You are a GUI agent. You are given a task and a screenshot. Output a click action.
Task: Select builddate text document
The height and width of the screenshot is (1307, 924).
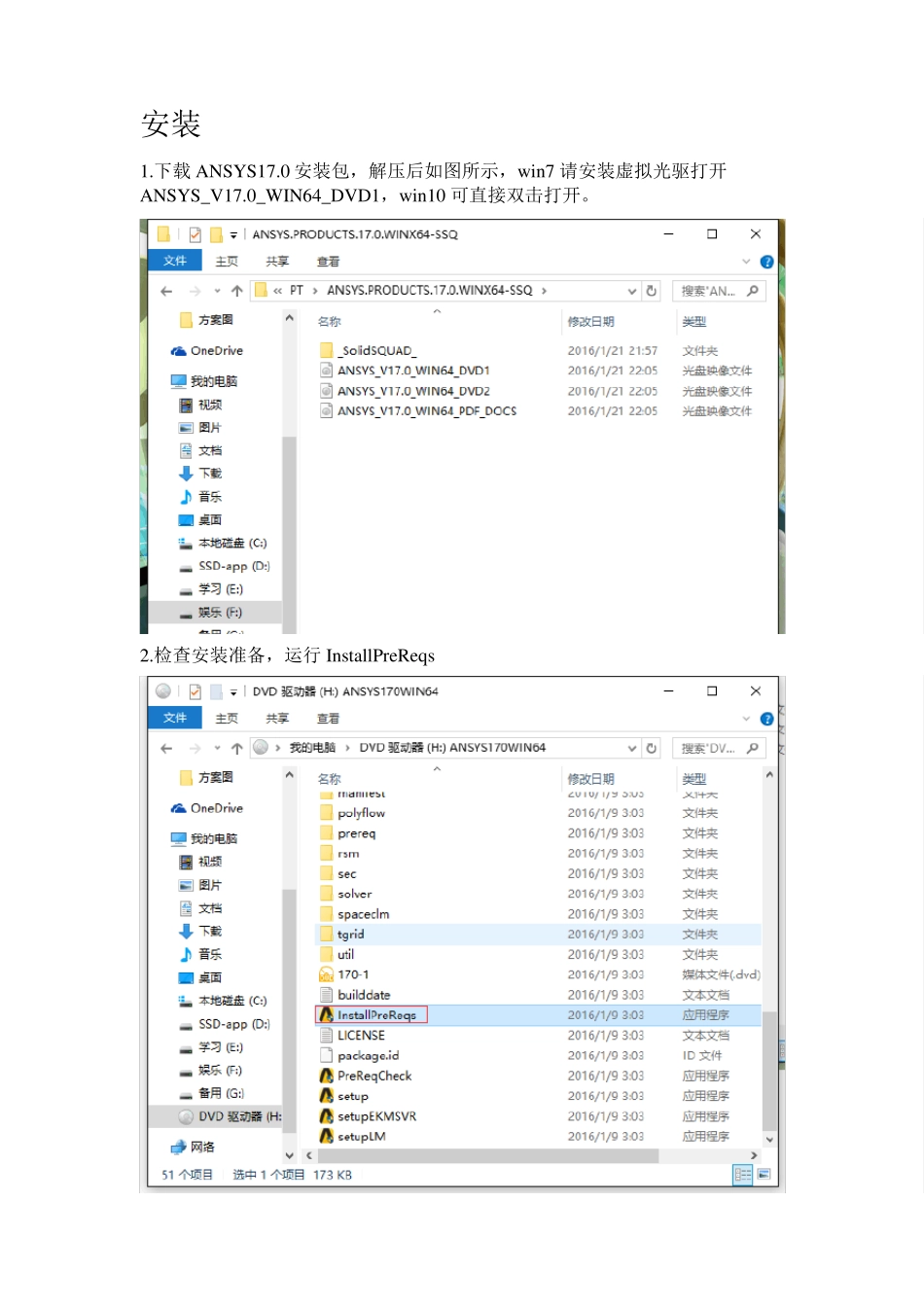click(355, 995)
